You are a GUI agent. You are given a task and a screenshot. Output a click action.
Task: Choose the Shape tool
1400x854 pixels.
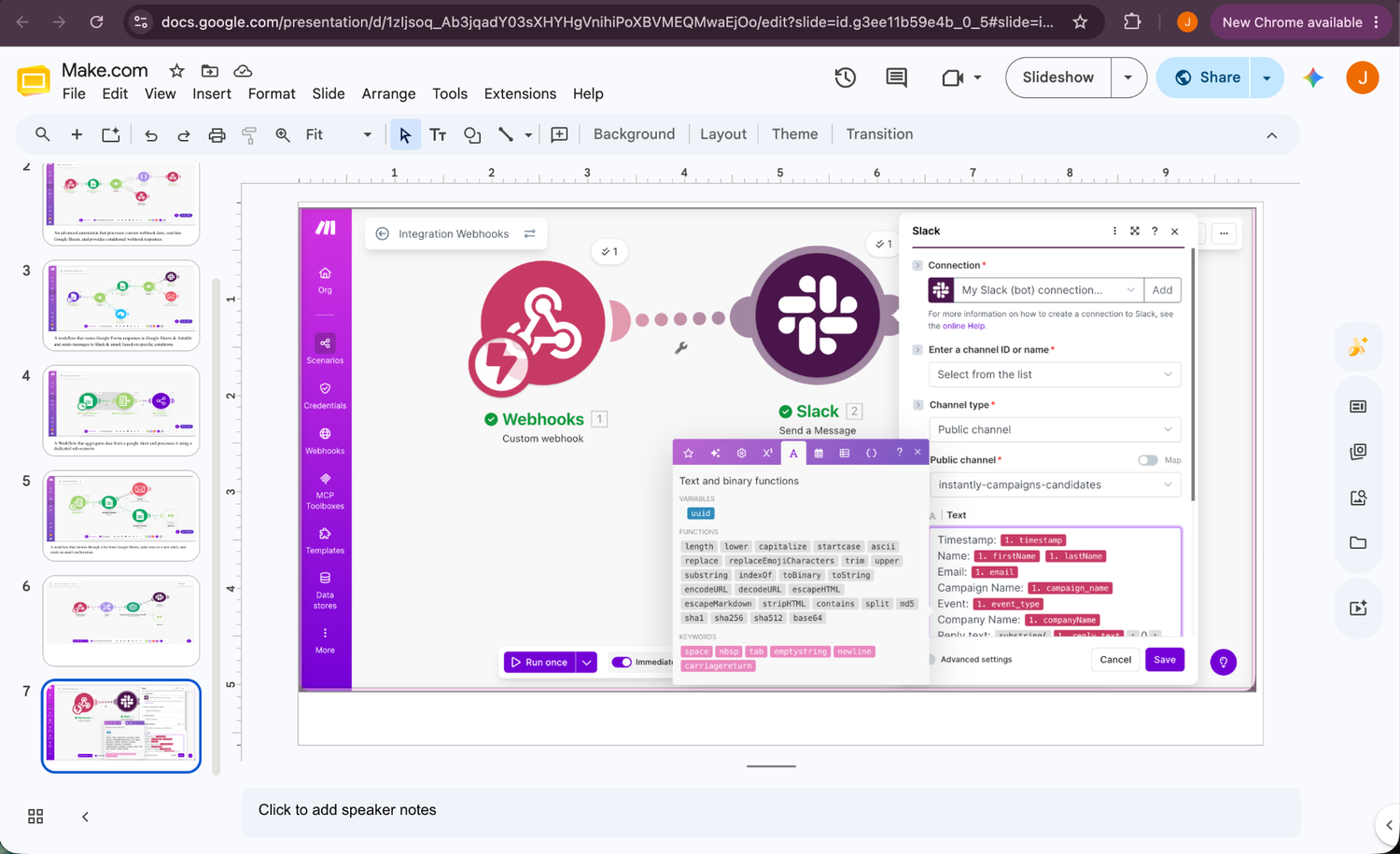click(x=472, y=135)
